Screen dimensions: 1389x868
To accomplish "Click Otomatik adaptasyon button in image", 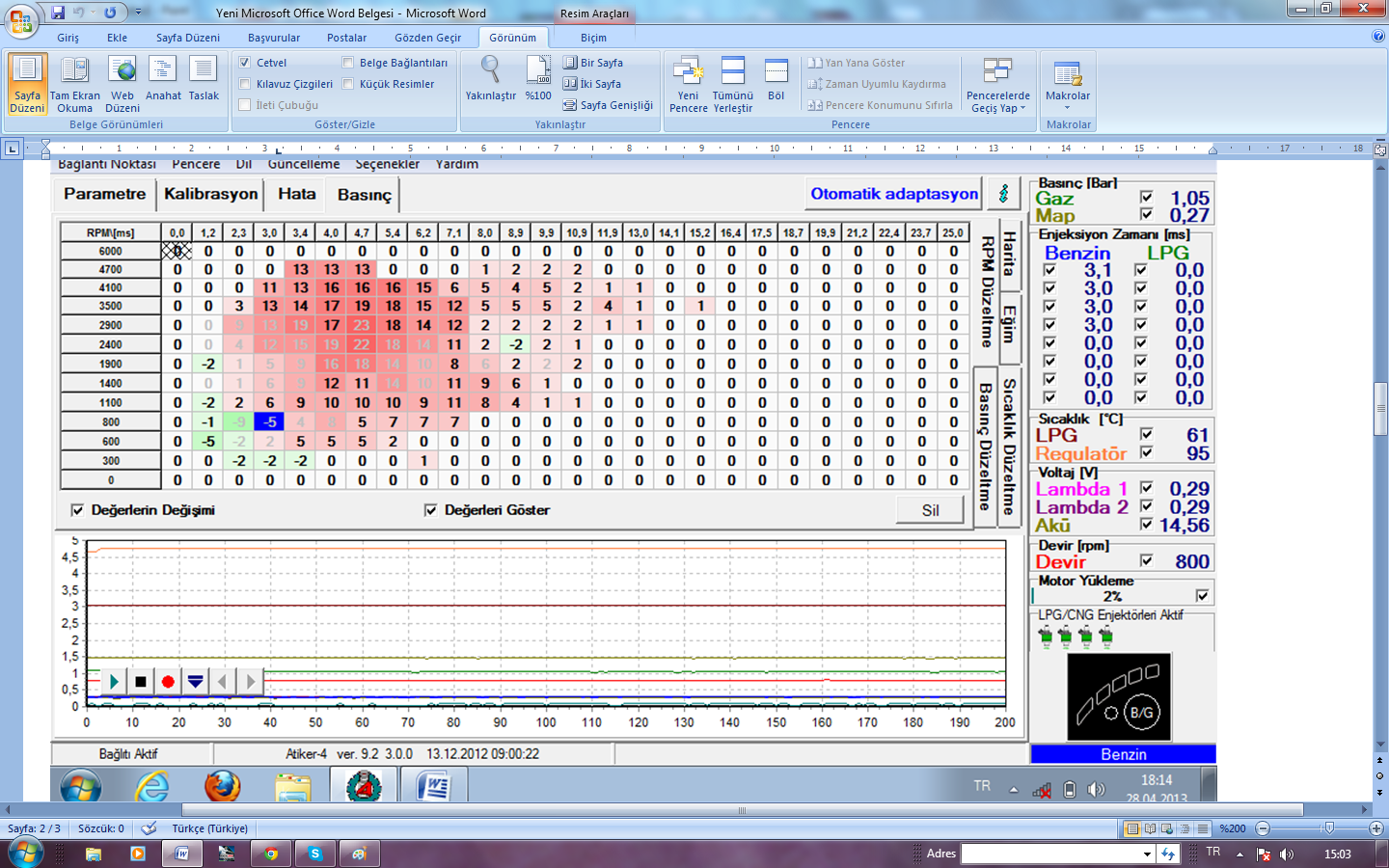I will pyautogui.click(x=894, y=194).
